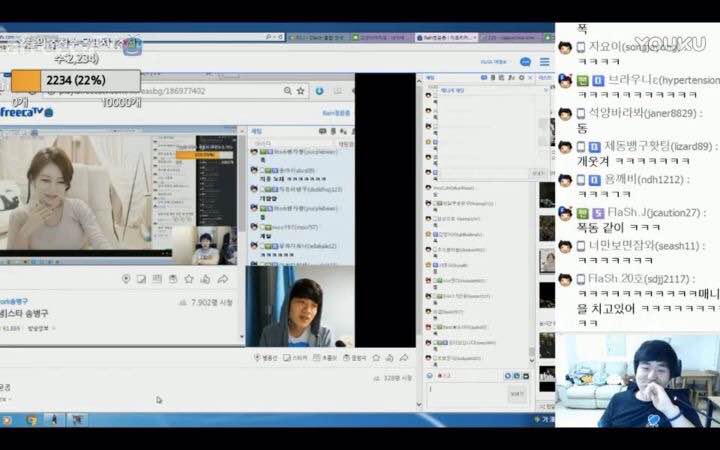Click the send button beside the chat input
The width and height of the screenshot is (720, 450).
click(x=517, y=394)
